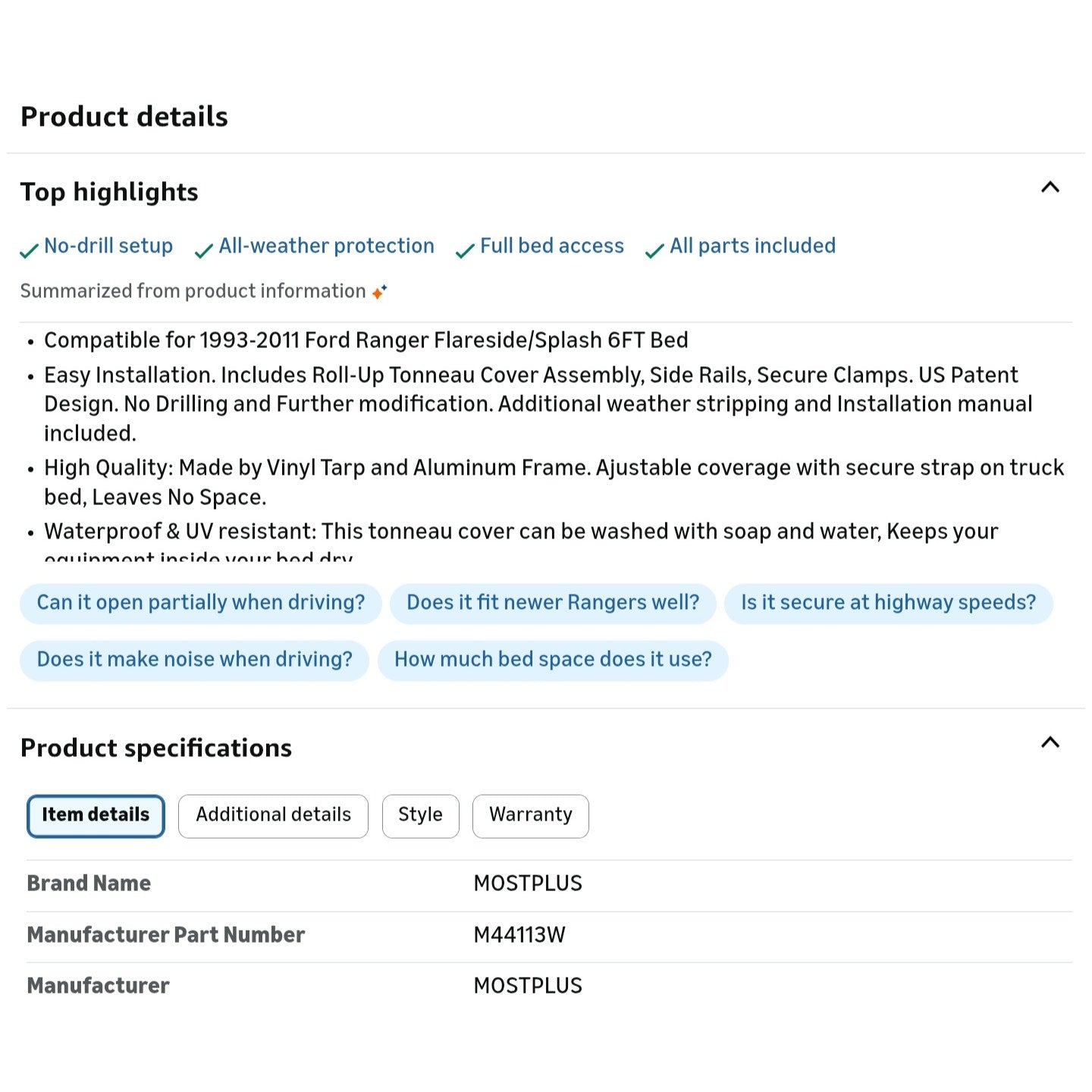Ask "Is it secure at highway speeds?"
The height and width of the screenshot is (1092, 1092).
pyautogui.click(x=888, y=603)
